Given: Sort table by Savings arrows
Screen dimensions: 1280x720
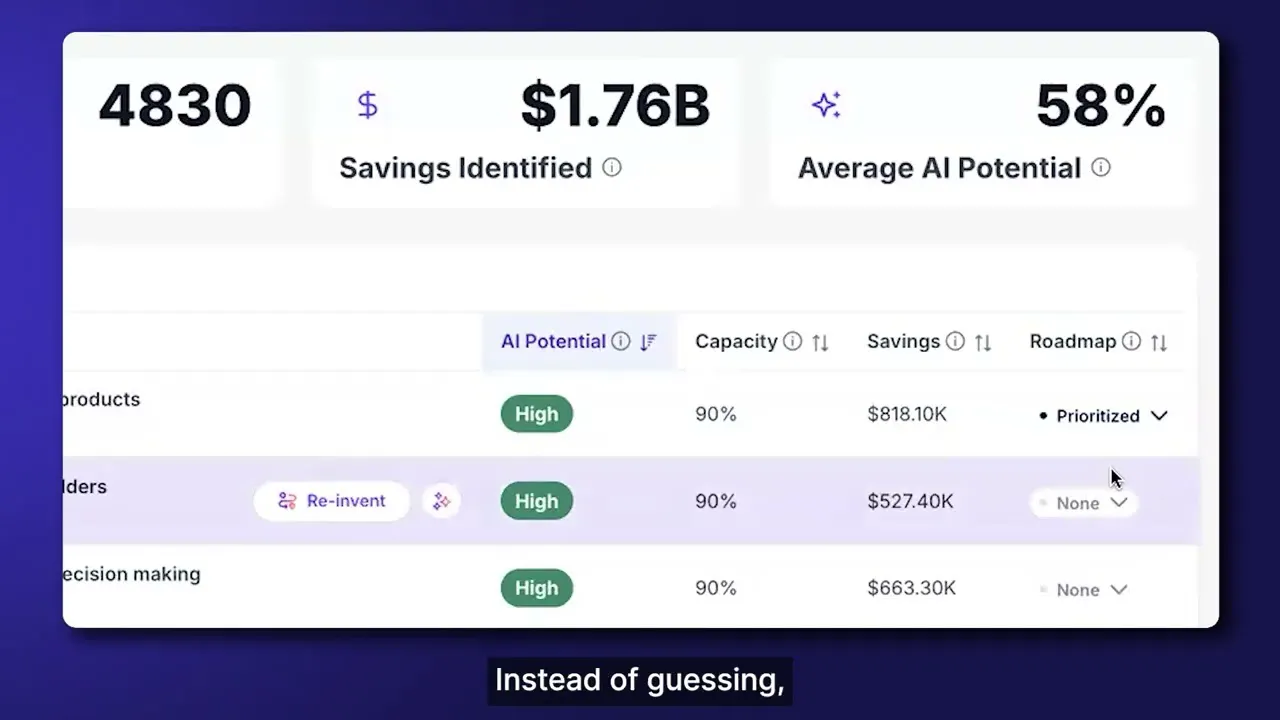Looking at the screenshot, I should (983, 342).
